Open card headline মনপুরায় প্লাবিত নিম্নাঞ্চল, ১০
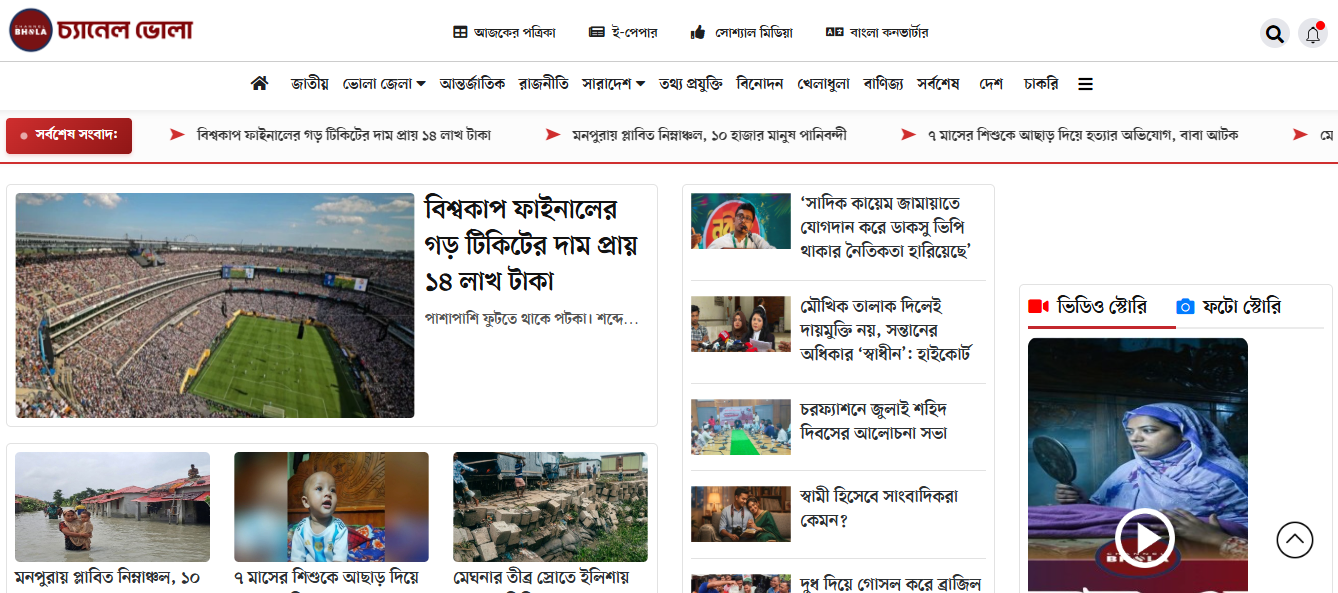 pos(107,578)
